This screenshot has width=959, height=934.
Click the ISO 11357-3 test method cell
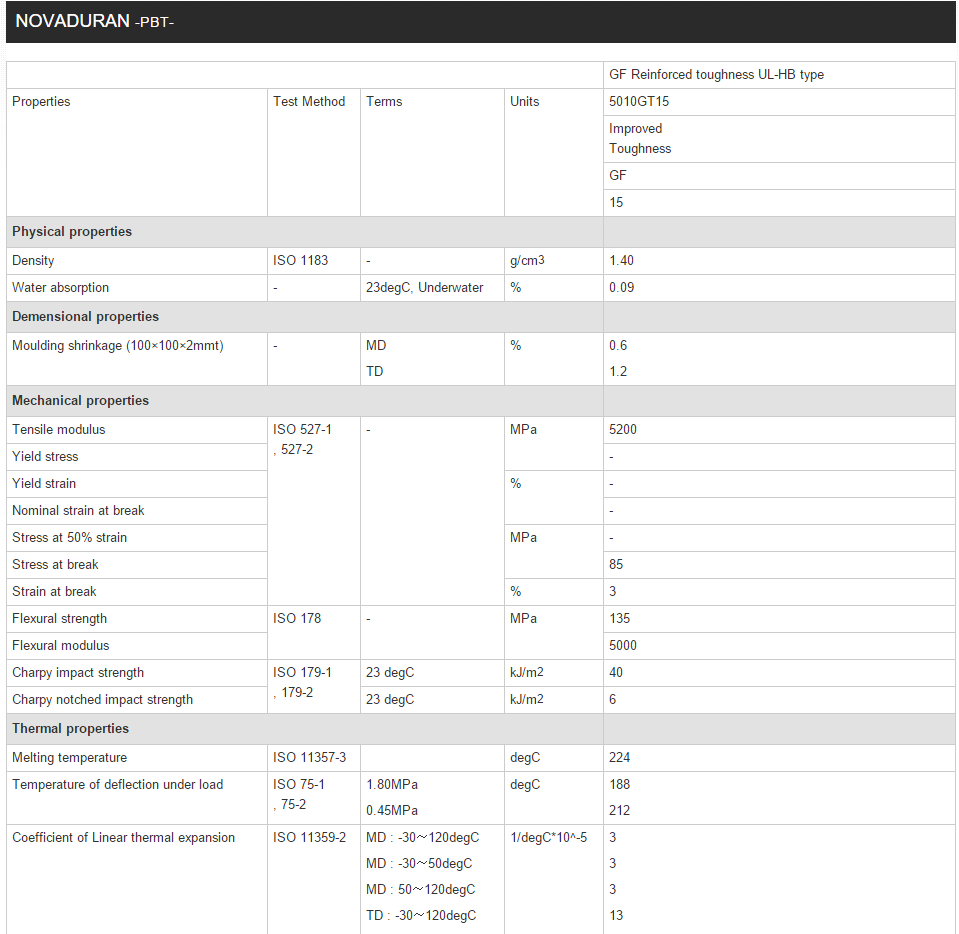click(309, 758)
